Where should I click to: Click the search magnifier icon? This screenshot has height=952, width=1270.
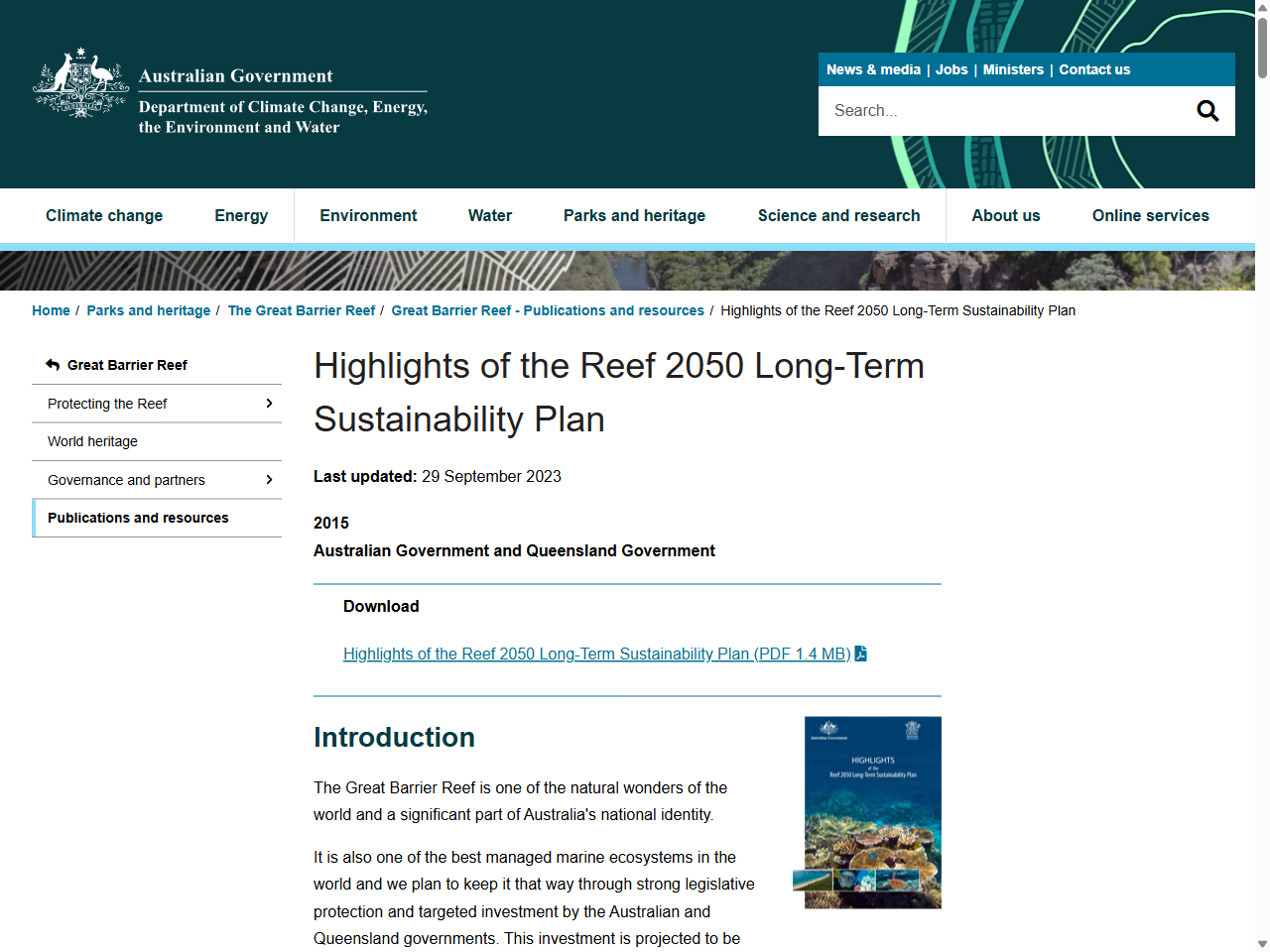(1207, 110)
